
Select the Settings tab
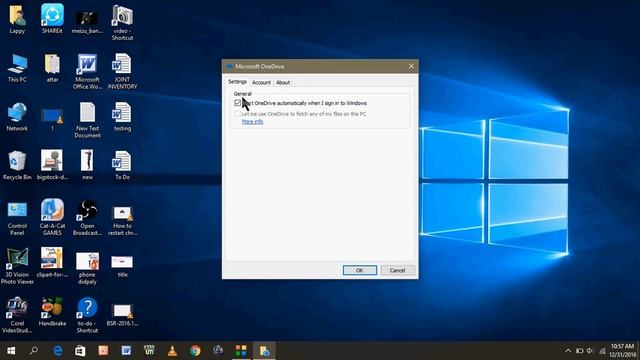[237, 82]
